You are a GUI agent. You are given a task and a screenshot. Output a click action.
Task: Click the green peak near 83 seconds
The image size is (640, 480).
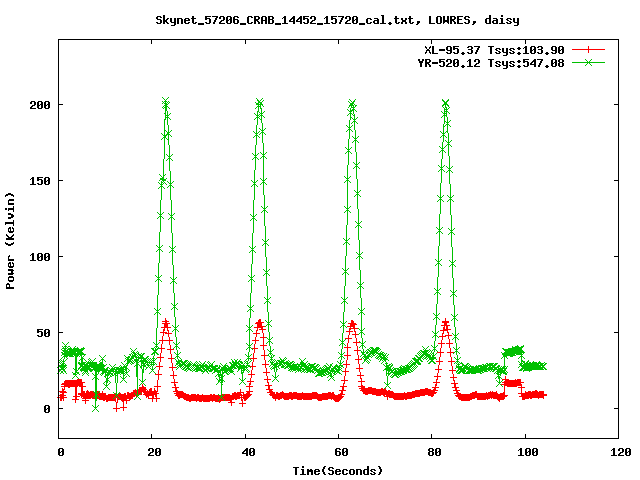tap(446, 102)
